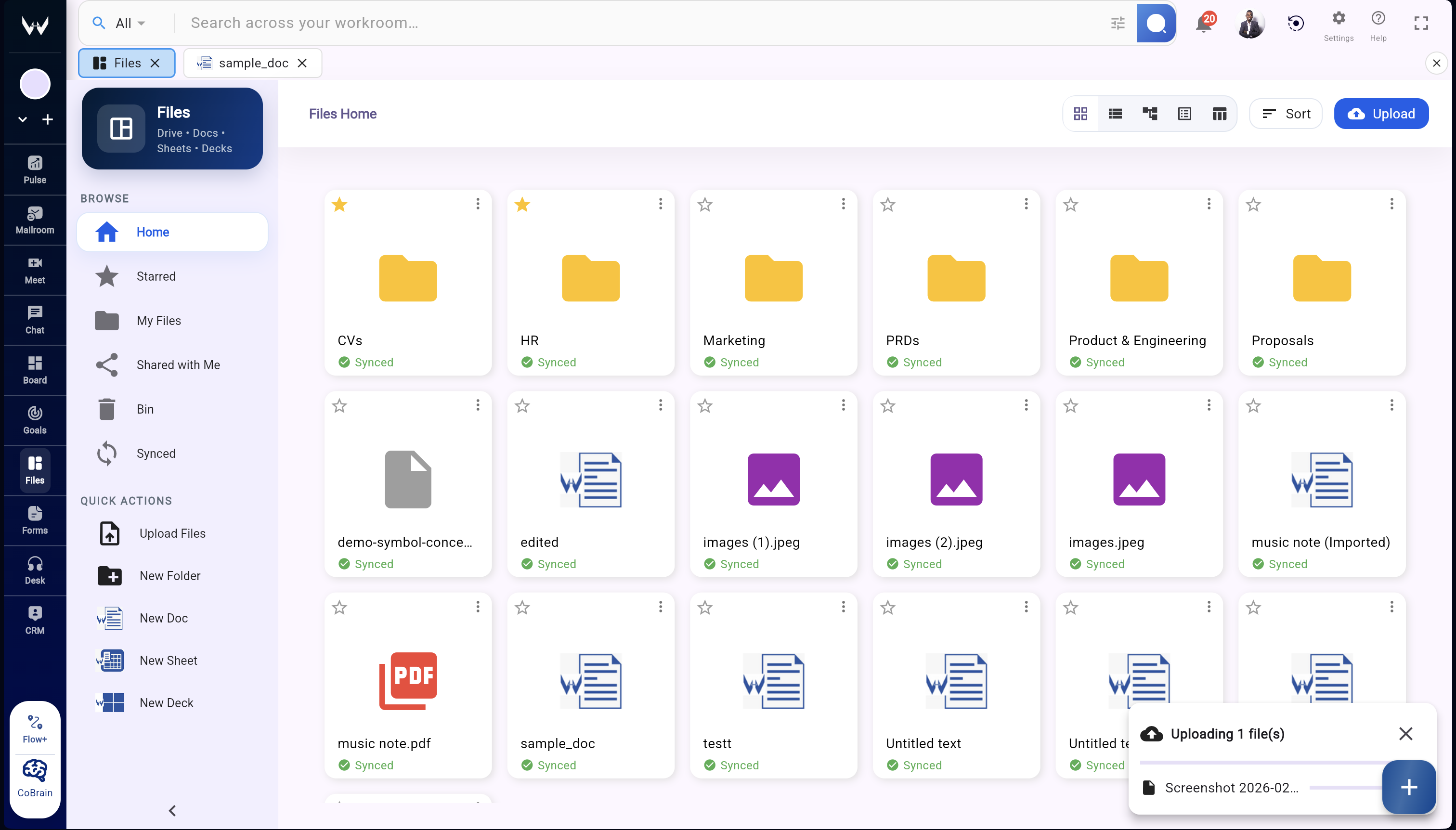The width and height of the screenshot is (1456, 830).
Task: Expand the workspace switcher chevron below the avatar
Action: click(x=22, y=119)
